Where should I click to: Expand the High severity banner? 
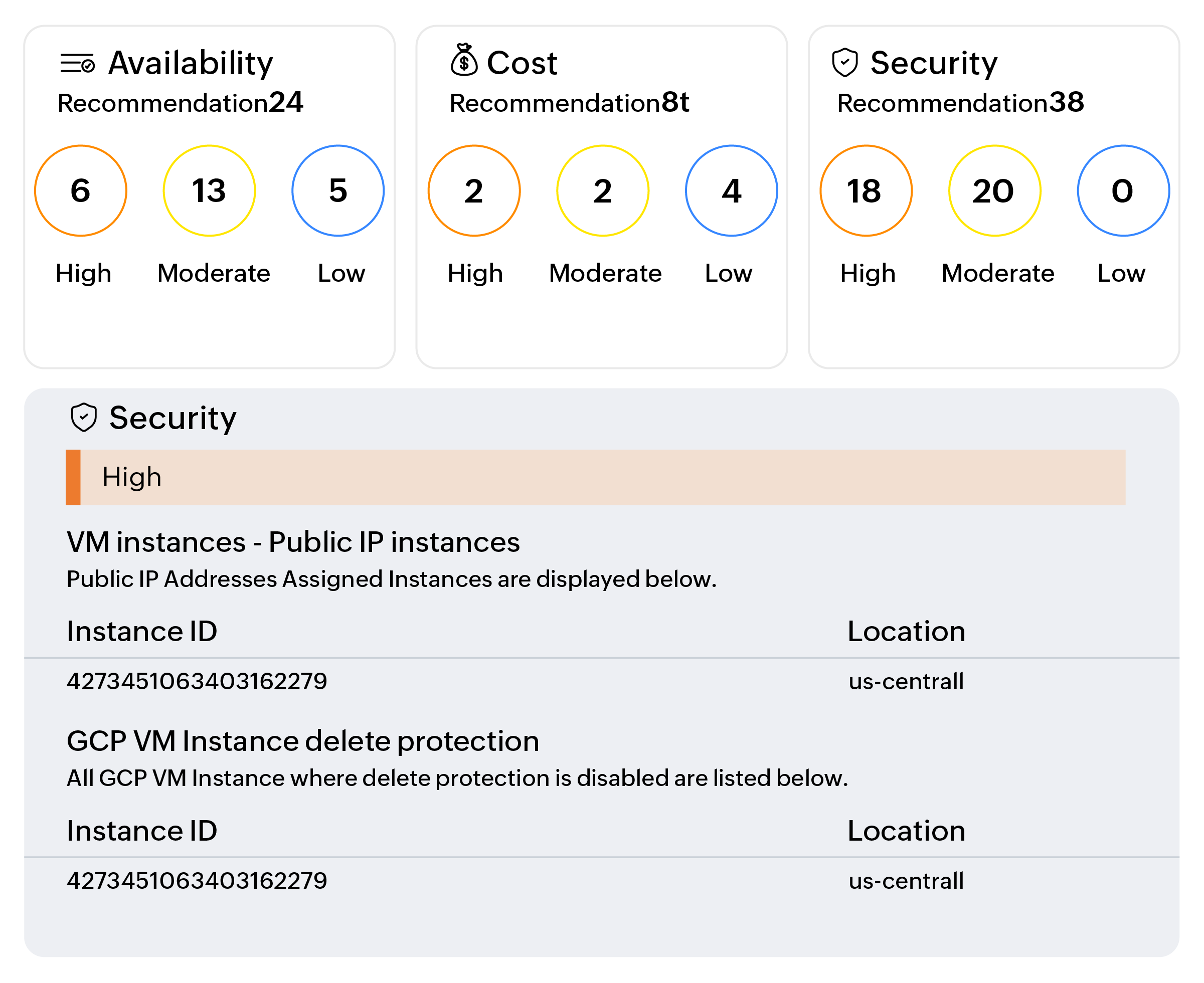596,477
